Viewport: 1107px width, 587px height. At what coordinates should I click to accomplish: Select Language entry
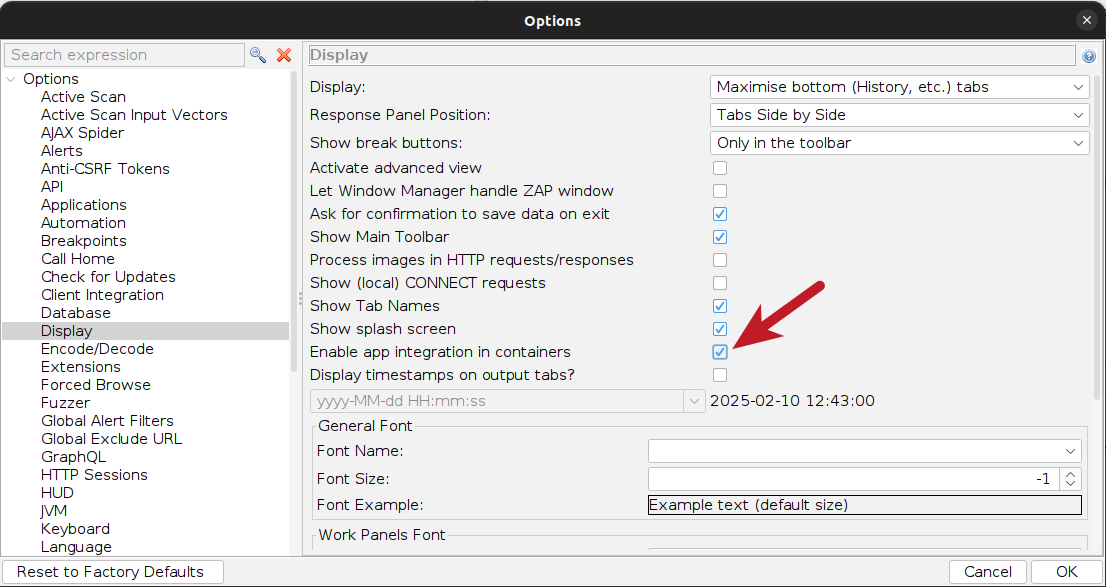76,547
